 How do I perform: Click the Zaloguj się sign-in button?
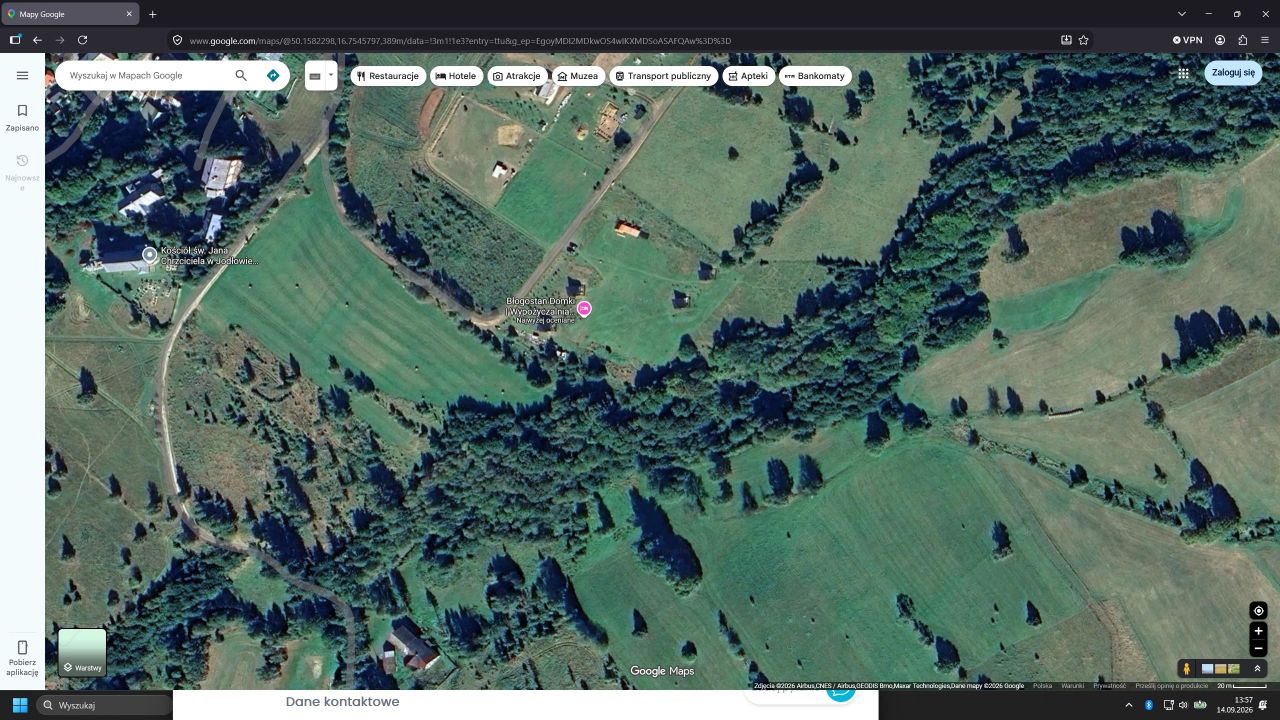(x=1233, y=73)
